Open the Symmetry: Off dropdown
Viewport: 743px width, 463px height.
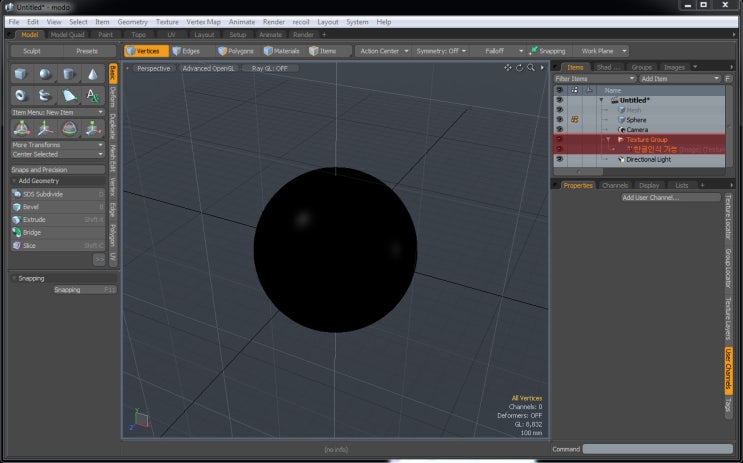(x=441, y=51)
